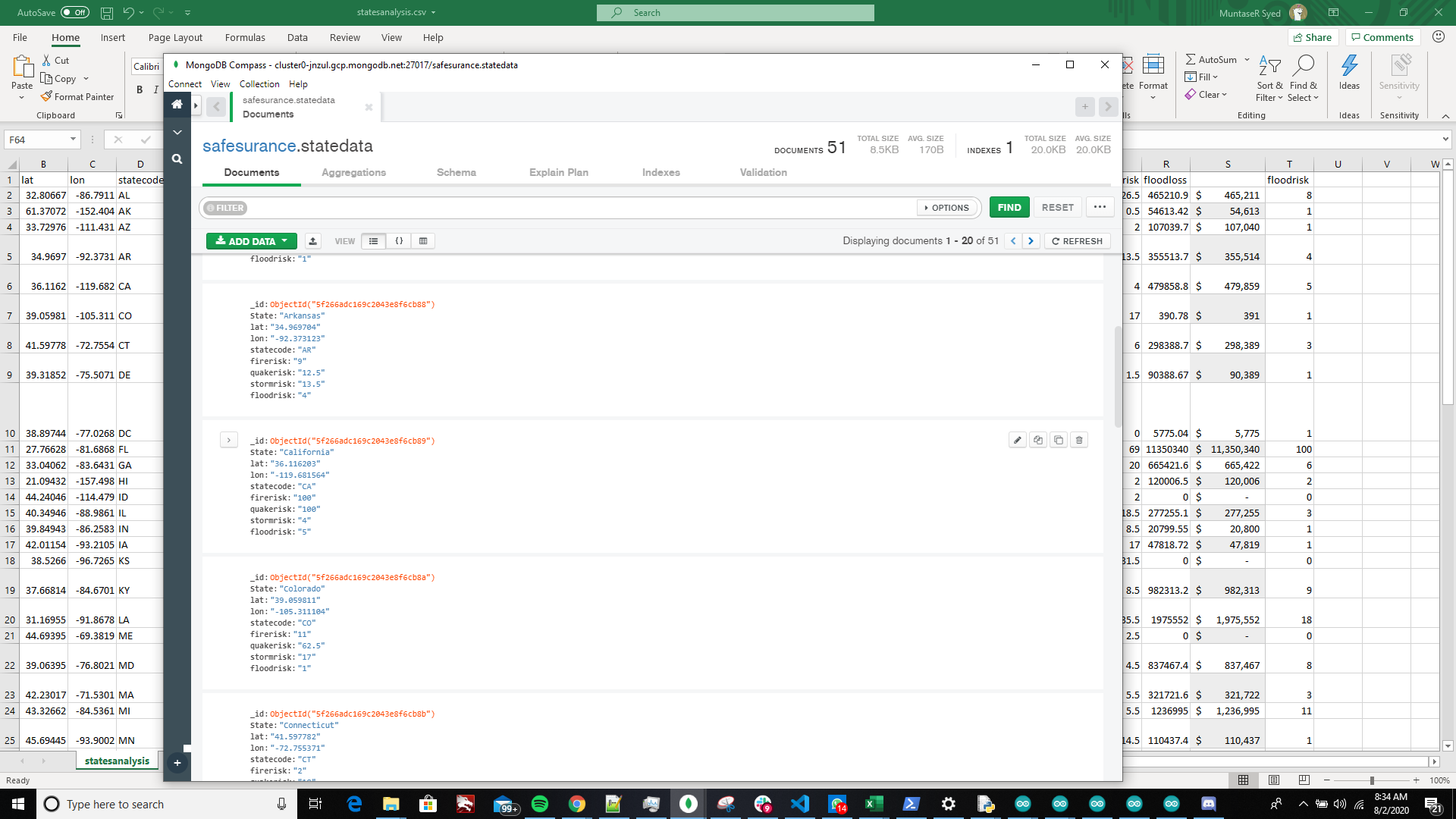Switch to list view mode

(373, 241)
